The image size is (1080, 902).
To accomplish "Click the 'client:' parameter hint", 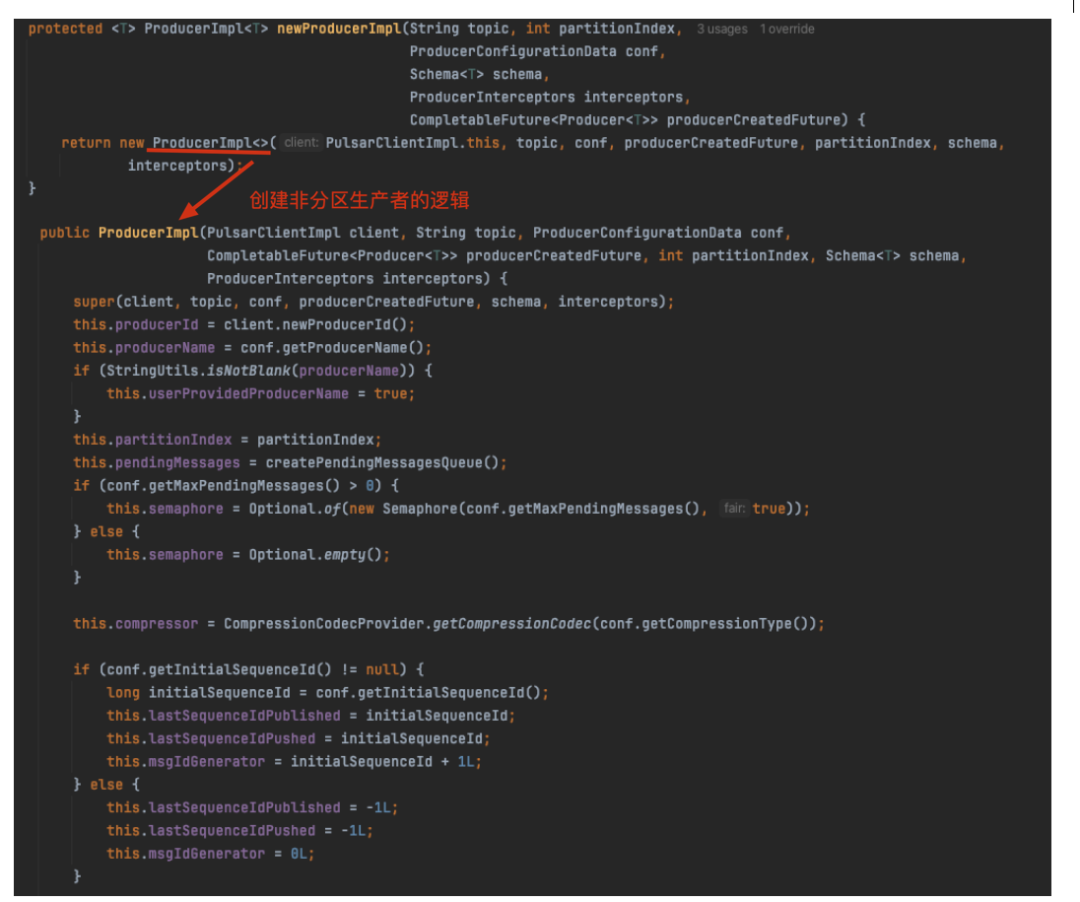I will pos(301,143).
